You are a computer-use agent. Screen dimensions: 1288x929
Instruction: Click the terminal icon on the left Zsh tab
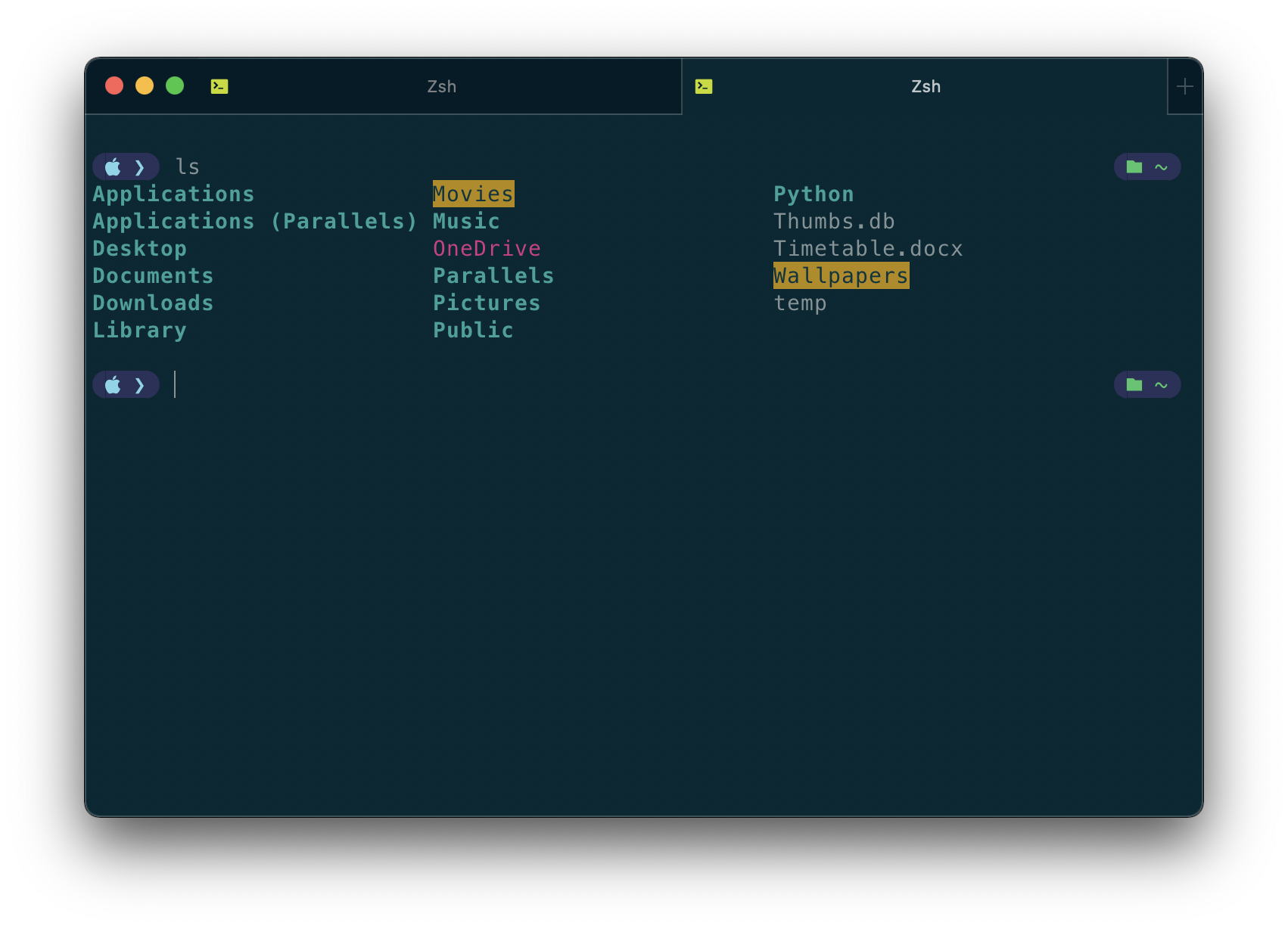(x=219, y=86)
